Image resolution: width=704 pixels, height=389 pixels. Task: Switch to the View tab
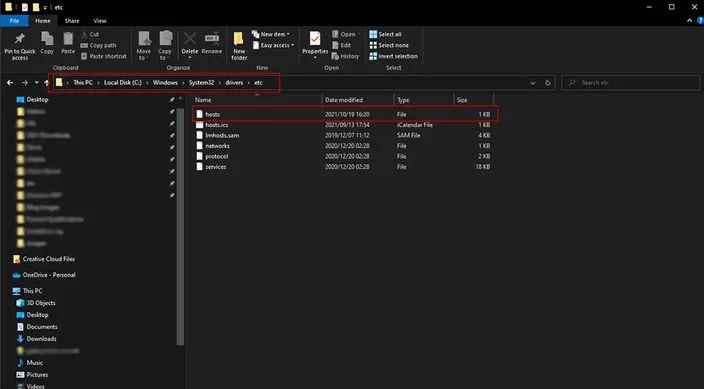point(100,21)
